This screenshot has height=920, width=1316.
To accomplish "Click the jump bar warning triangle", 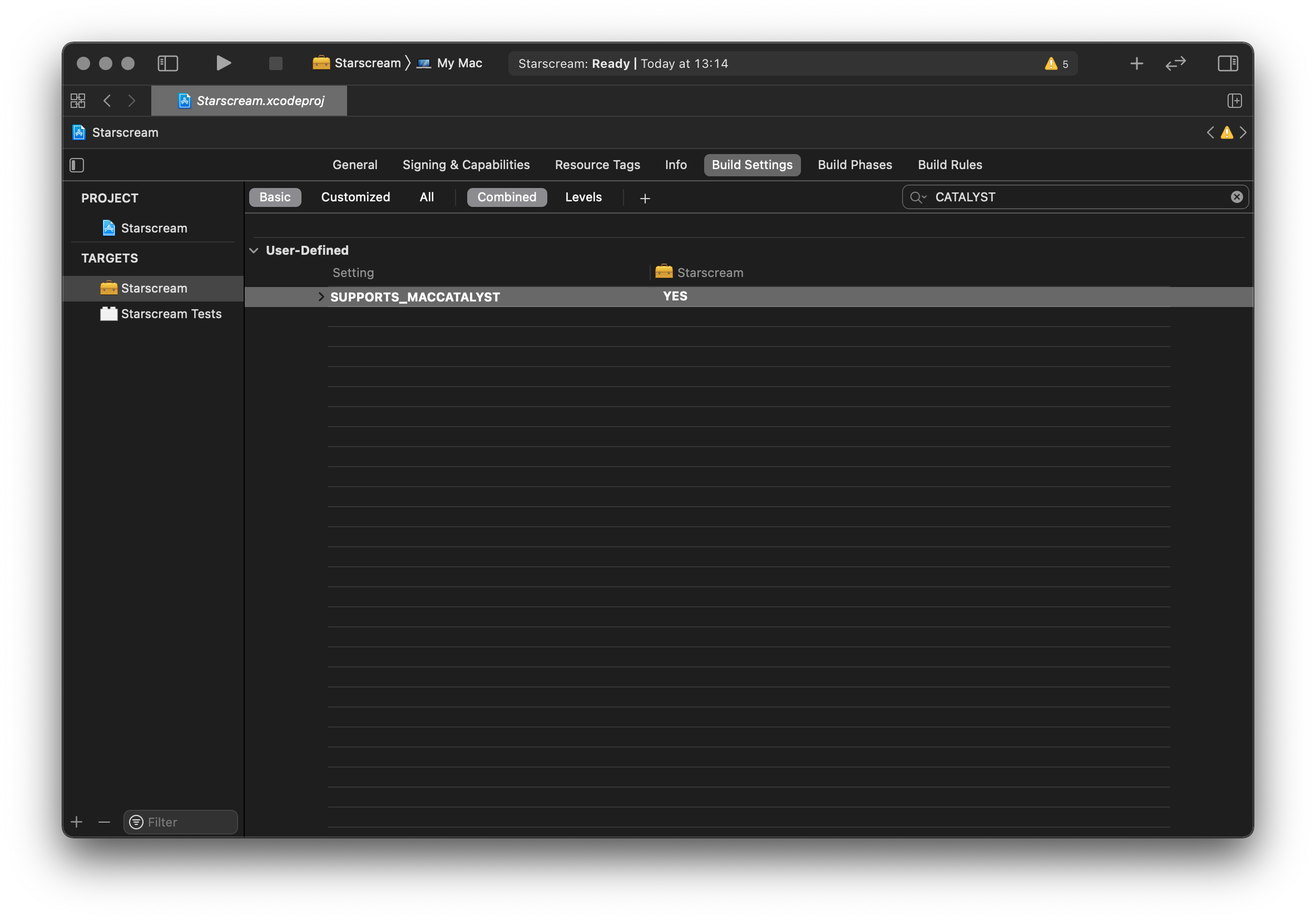I will (1226, 132).
